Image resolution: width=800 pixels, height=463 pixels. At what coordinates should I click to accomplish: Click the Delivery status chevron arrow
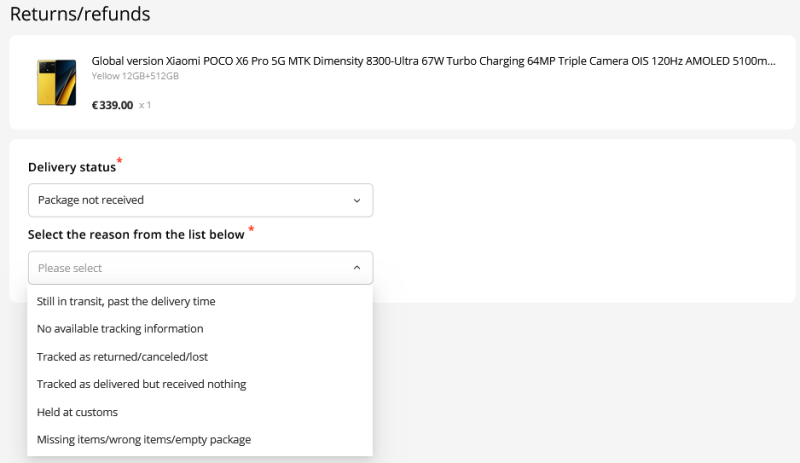click(357, 201)
